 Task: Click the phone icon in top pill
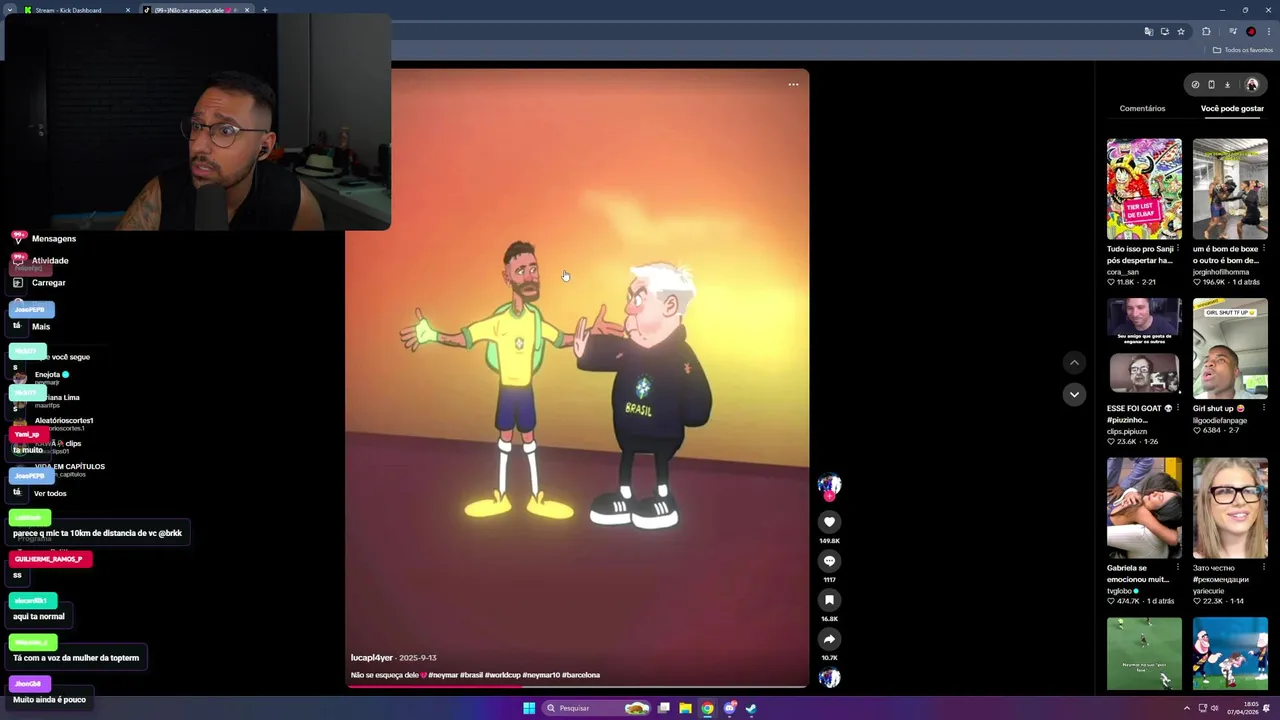(1211, 84)
